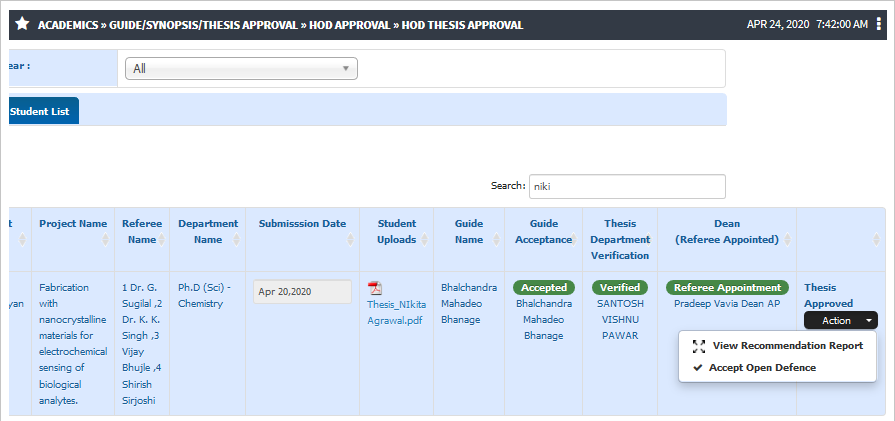Click the checkmark icon beside Accept Open Defence

pos(697,368)
